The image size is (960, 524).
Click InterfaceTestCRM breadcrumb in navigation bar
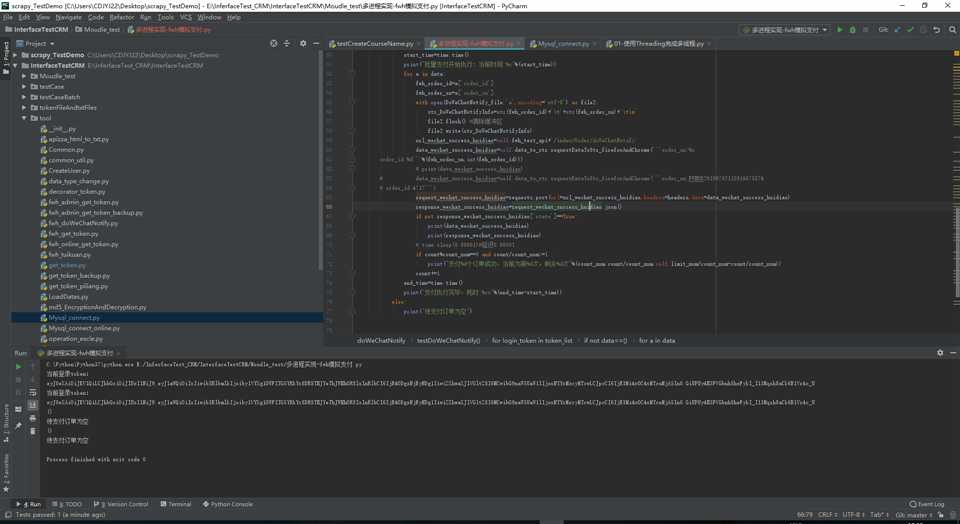37,29
